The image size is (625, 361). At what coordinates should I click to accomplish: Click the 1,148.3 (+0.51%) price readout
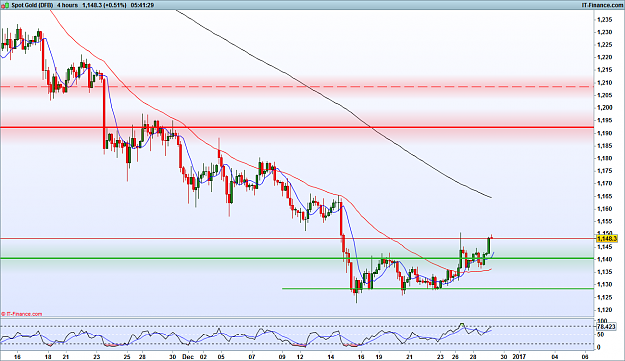pos(104,5)
